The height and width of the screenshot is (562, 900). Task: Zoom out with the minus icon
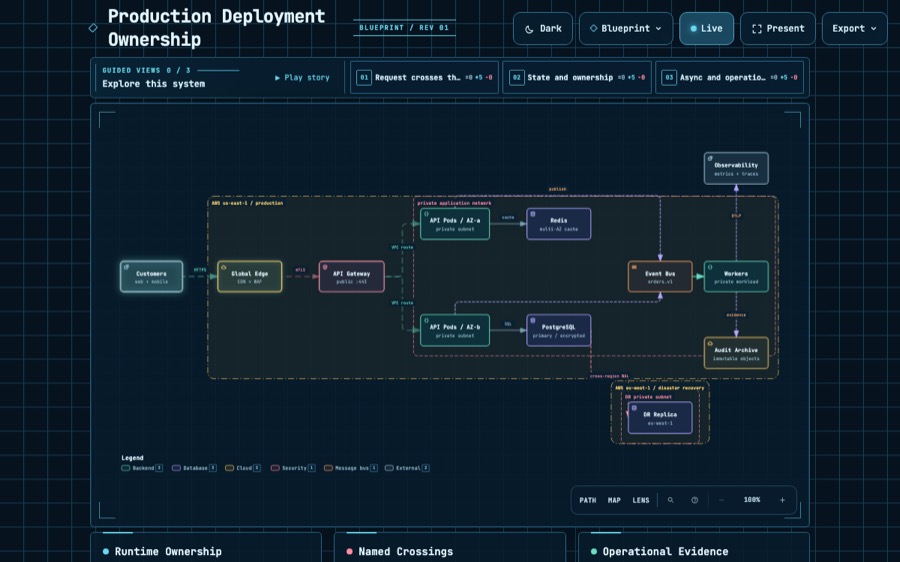721,500
